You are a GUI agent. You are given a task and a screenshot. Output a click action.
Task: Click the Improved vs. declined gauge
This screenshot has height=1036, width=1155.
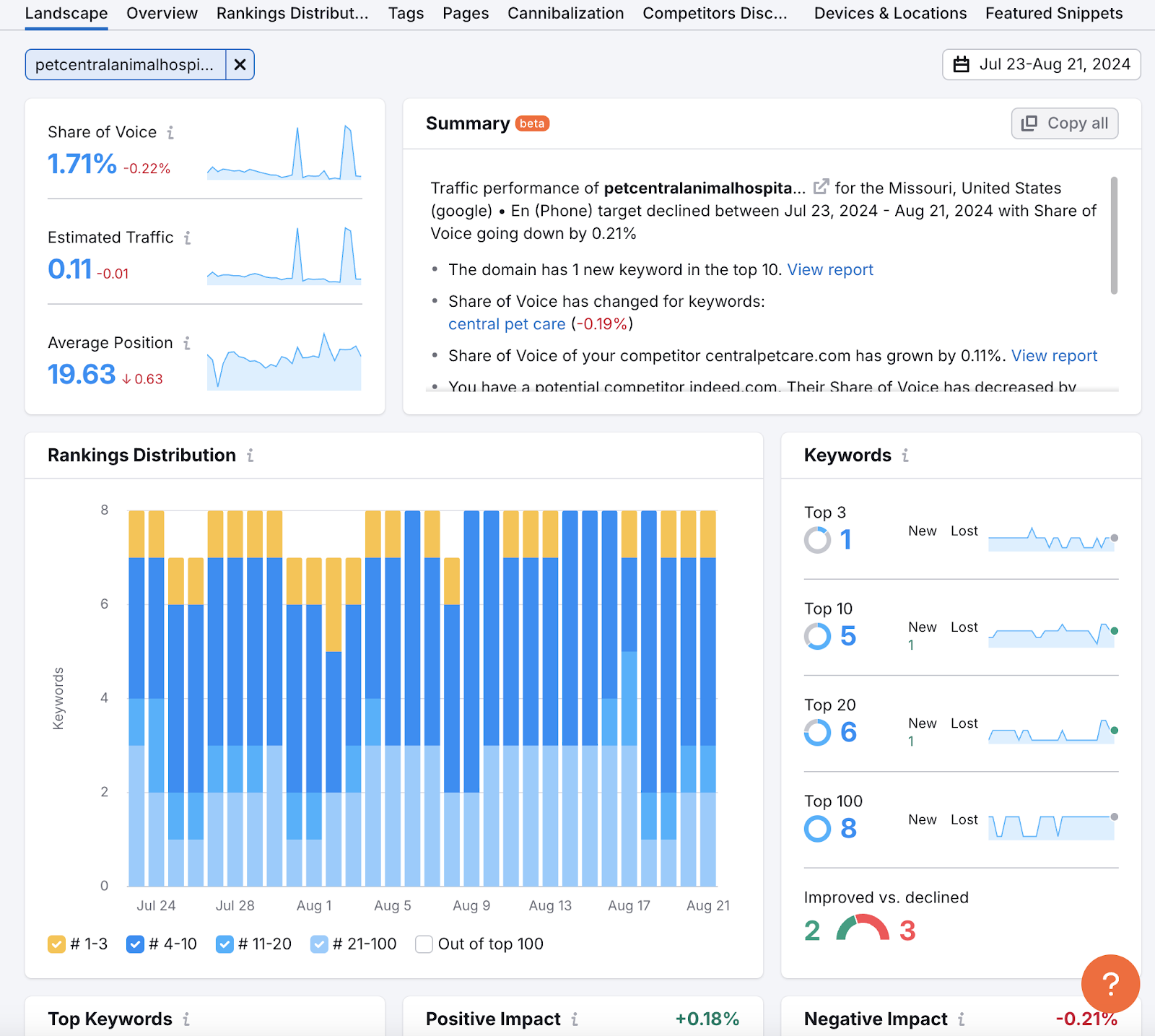coord(863,927)
